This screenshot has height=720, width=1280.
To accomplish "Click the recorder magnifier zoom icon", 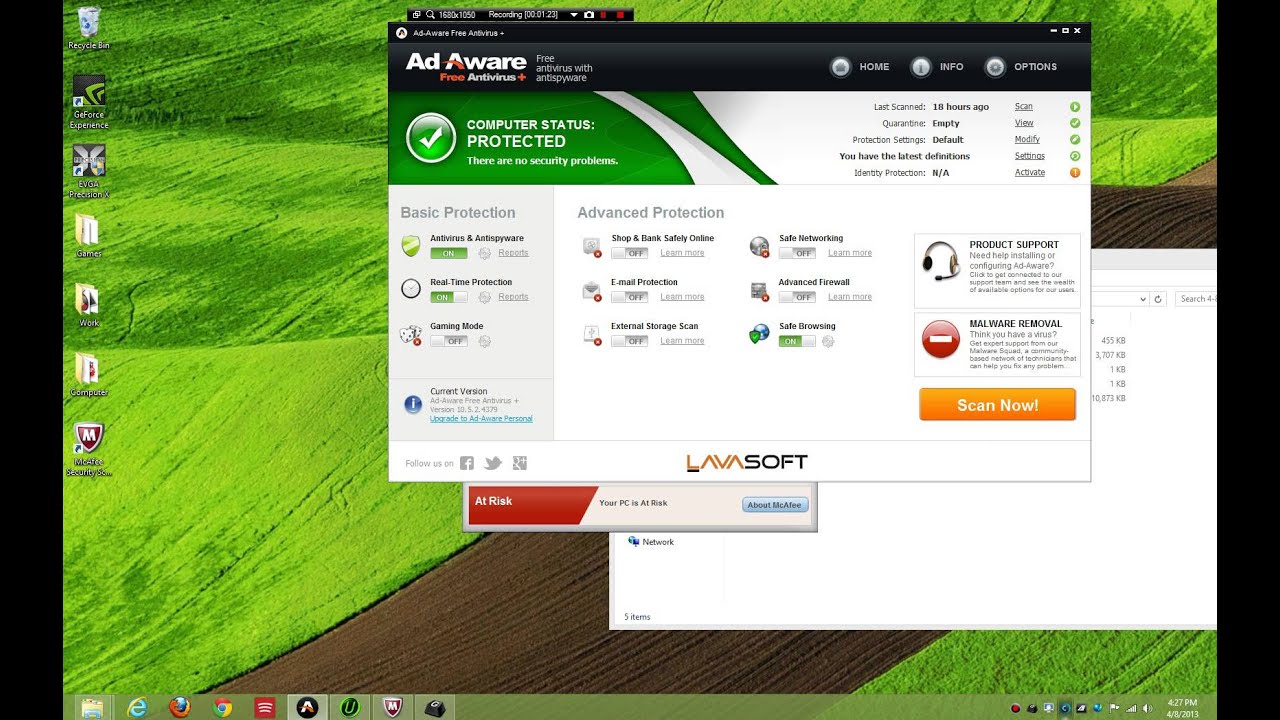I will 430,15.
